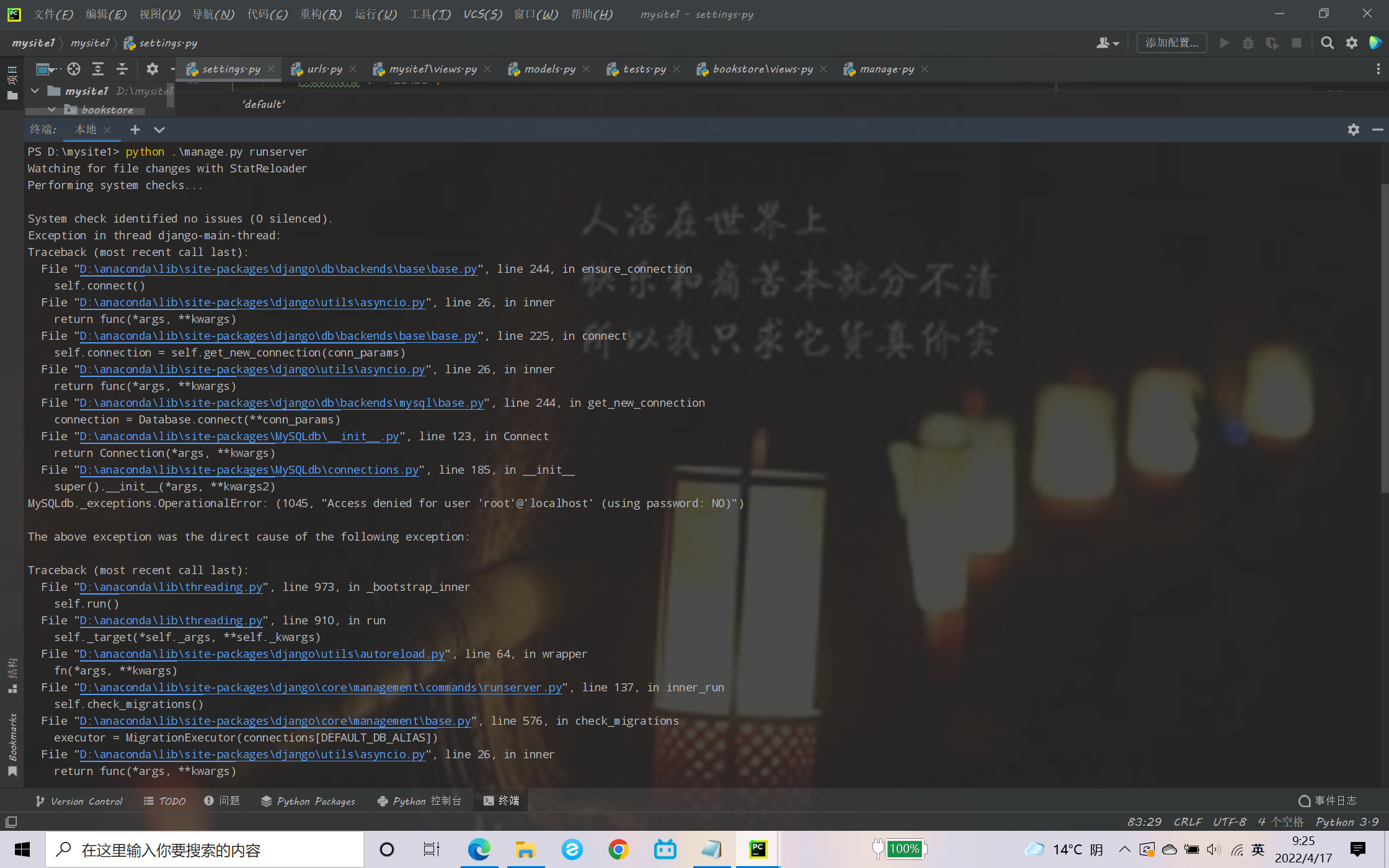Click the Collapse All icon in project panel
1389x868 pixels.
122,69
